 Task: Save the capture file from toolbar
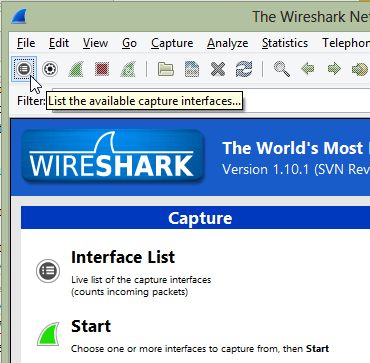coord(192,69)
